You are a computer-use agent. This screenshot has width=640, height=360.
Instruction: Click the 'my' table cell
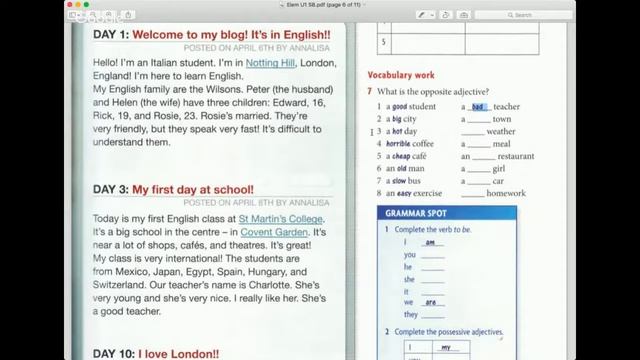point(451,347)
